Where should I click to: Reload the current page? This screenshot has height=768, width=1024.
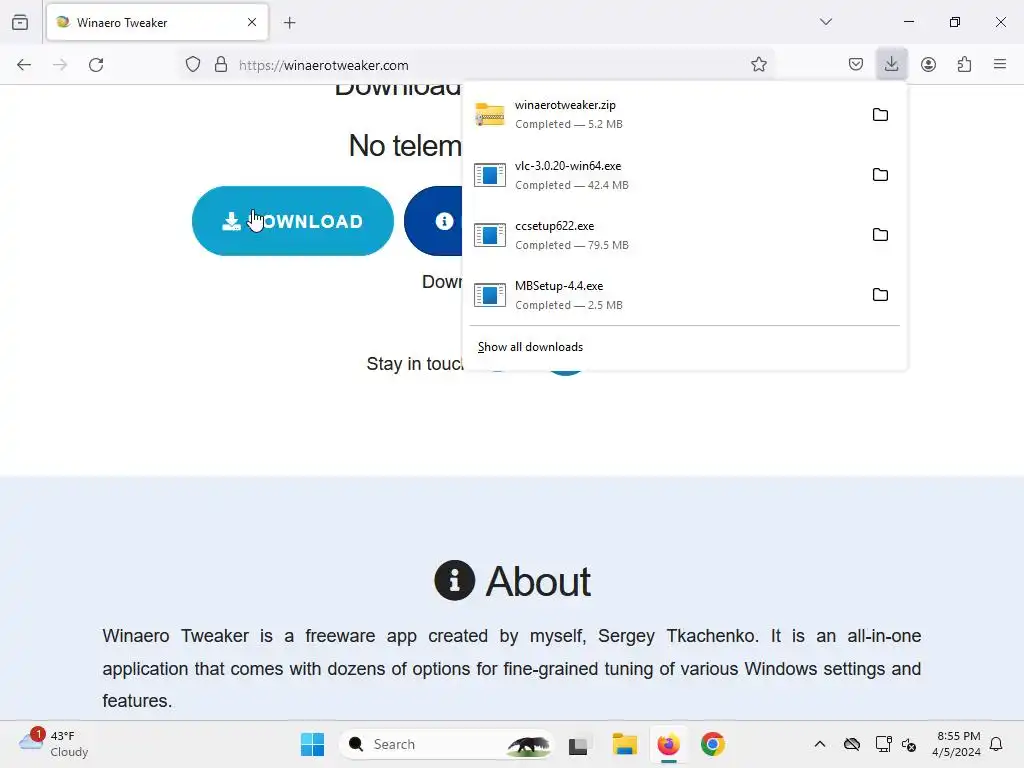(x=96, y=65)
